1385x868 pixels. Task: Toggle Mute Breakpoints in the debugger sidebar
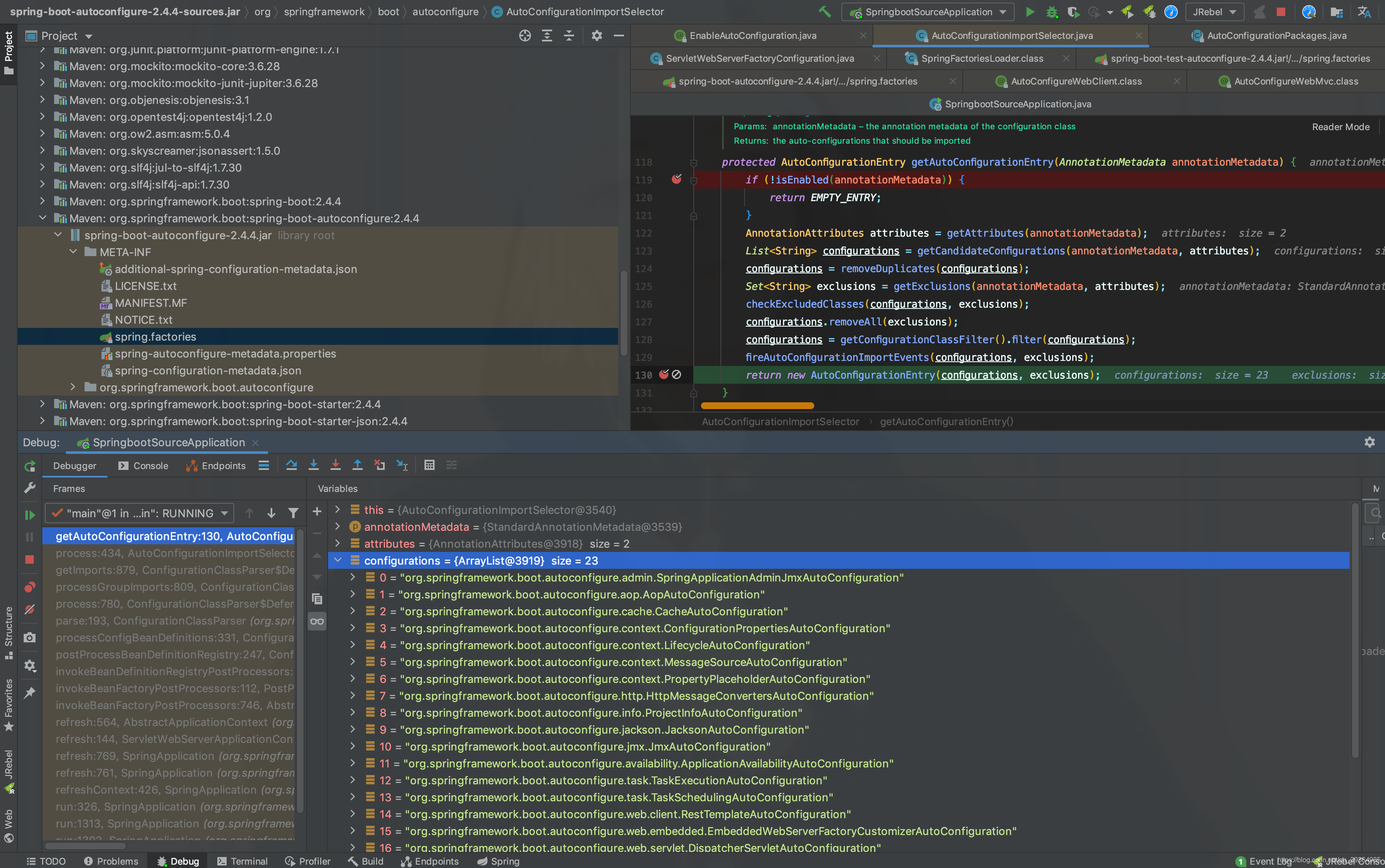(30, 609)
